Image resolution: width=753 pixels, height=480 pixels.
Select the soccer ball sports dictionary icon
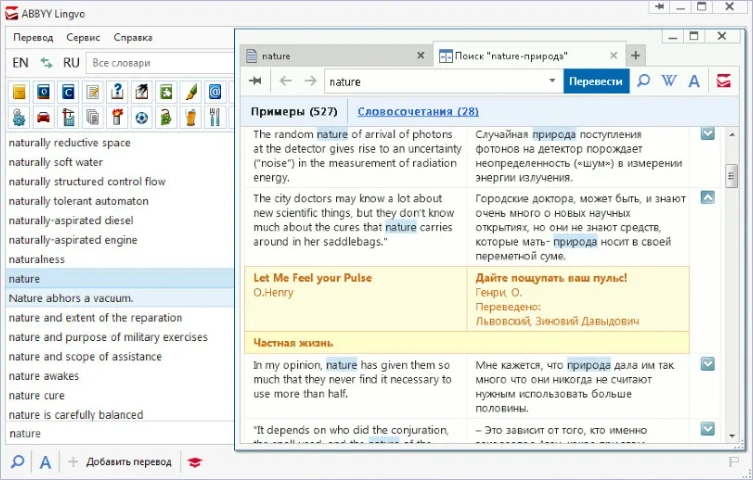click(x=142, y=117)
